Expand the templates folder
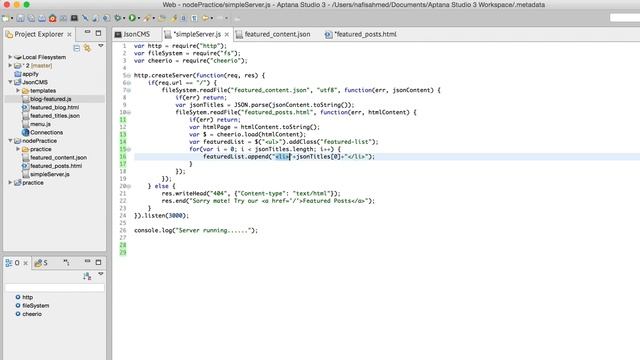This screenshot has width=640, height=360. [x=18, y=91]
